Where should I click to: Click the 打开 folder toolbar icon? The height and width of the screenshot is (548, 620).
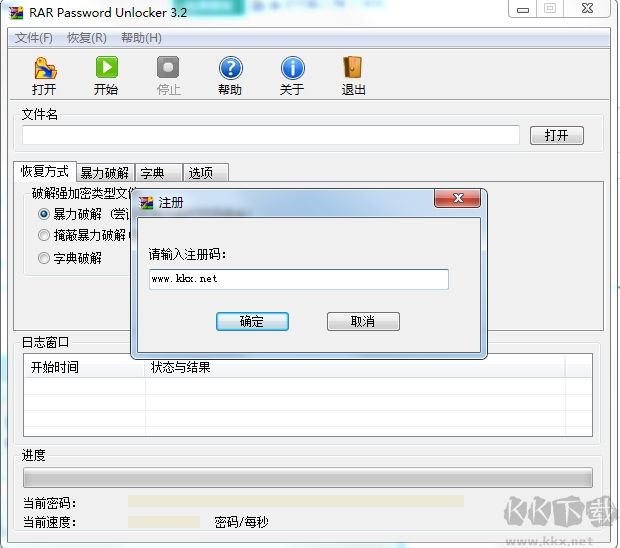pyautogui.click(x=45, y=68)
